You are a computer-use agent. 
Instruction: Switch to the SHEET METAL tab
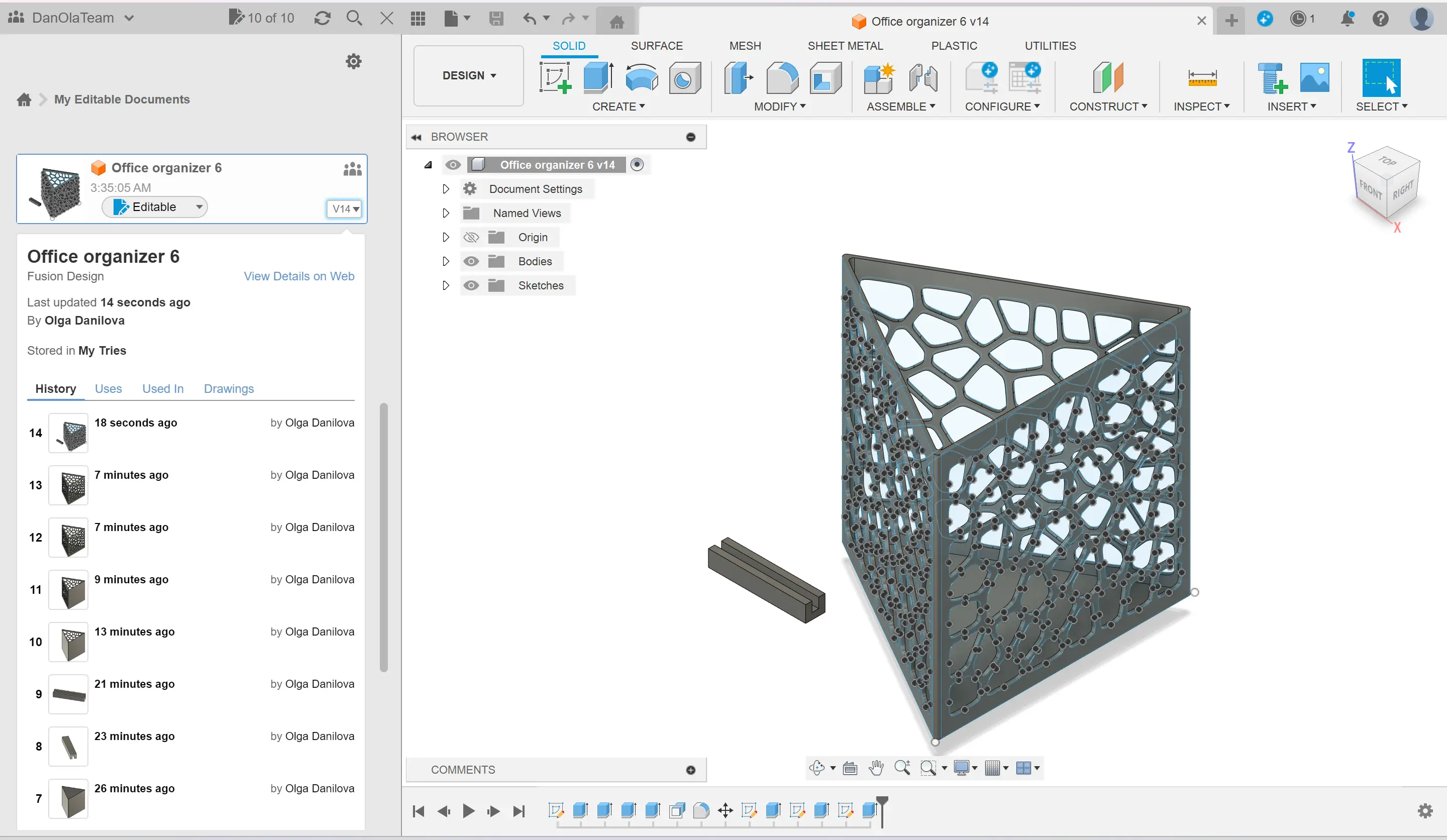(845, 46)
